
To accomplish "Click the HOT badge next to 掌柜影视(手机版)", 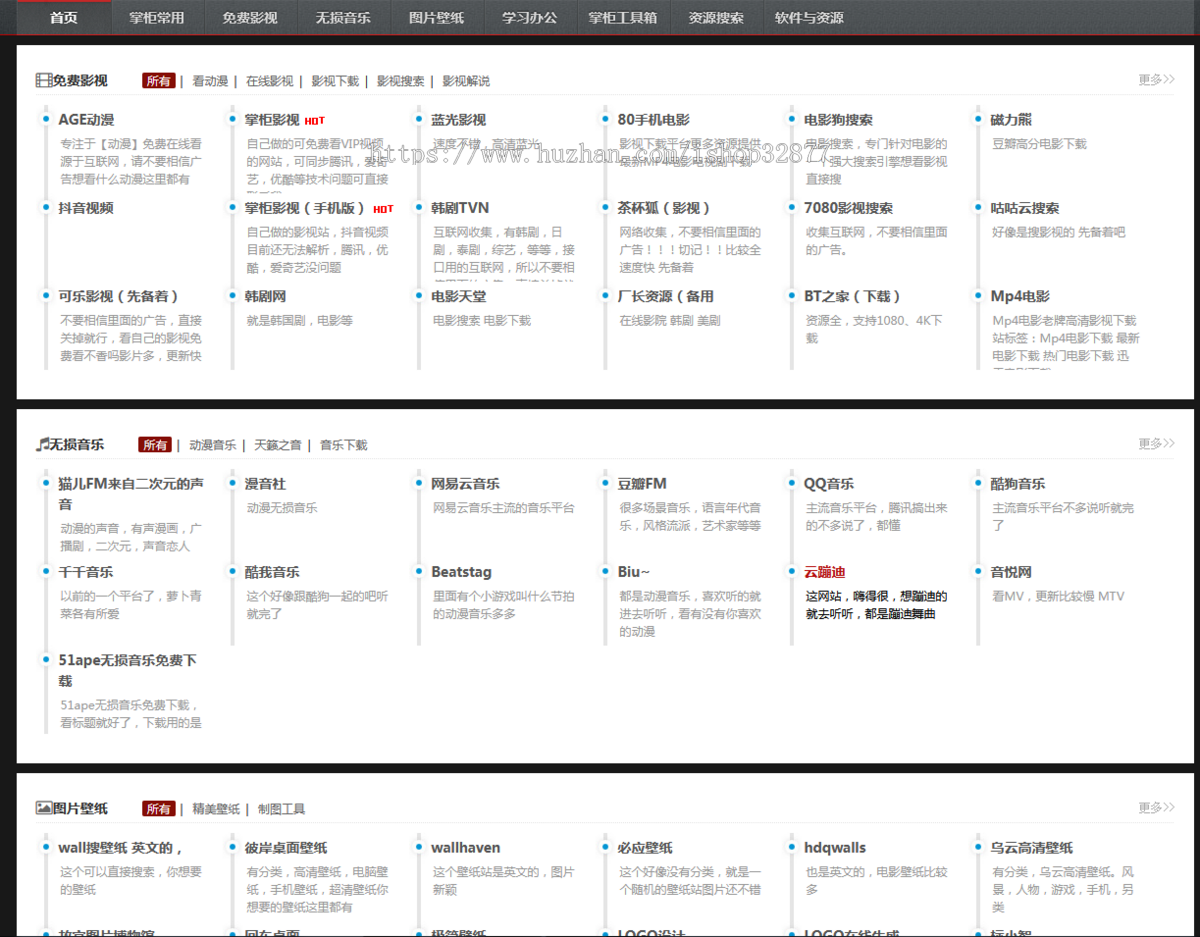I will [383, 209].
